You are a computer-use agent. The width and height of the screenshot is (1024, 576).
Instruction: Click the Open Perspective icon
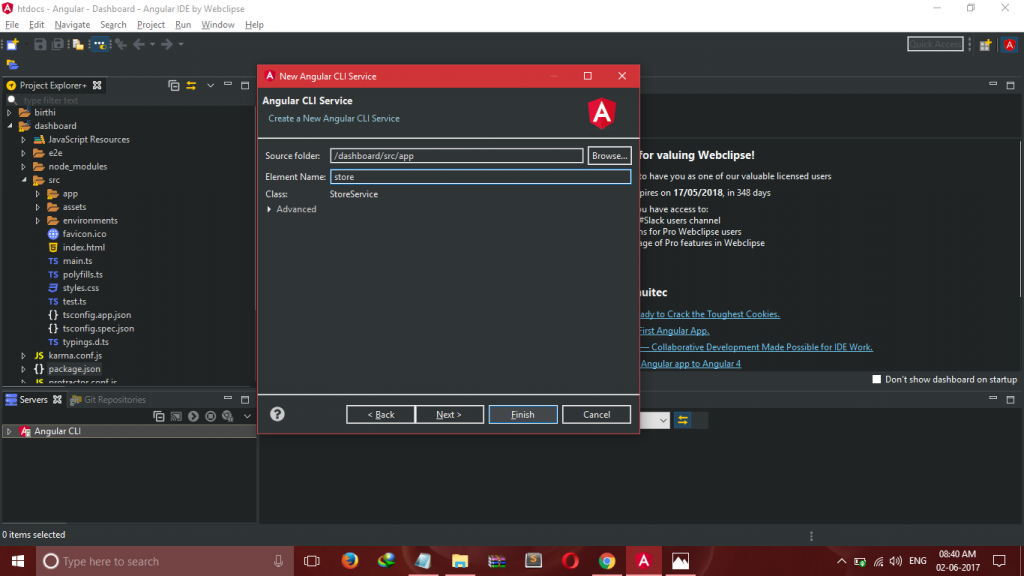pos(986,44)
